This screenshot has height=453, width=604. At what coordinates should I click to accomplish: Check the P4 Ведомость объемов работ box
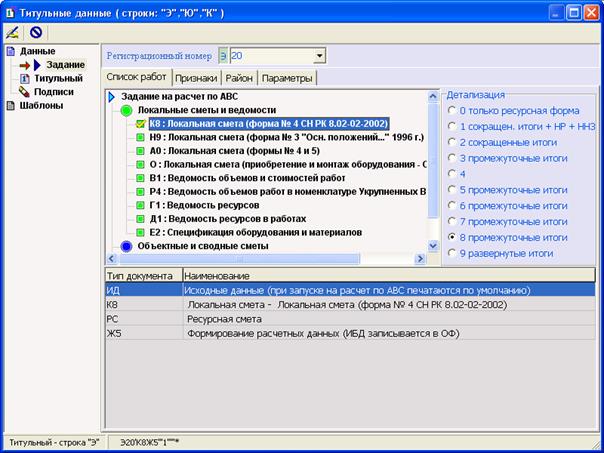(x=140, y=192)
